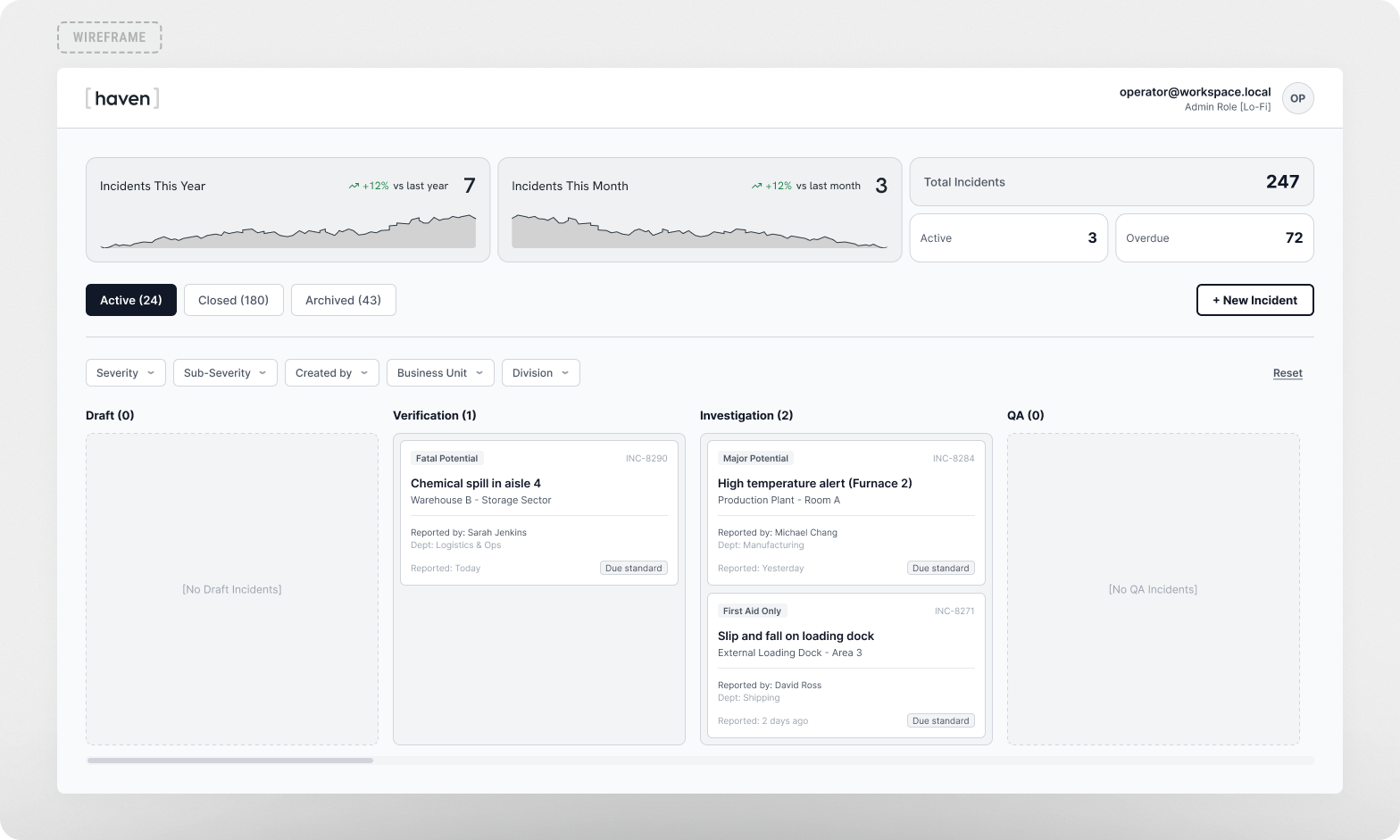
Task: Open the Created by filter
Action: click(x=332, y=373)
